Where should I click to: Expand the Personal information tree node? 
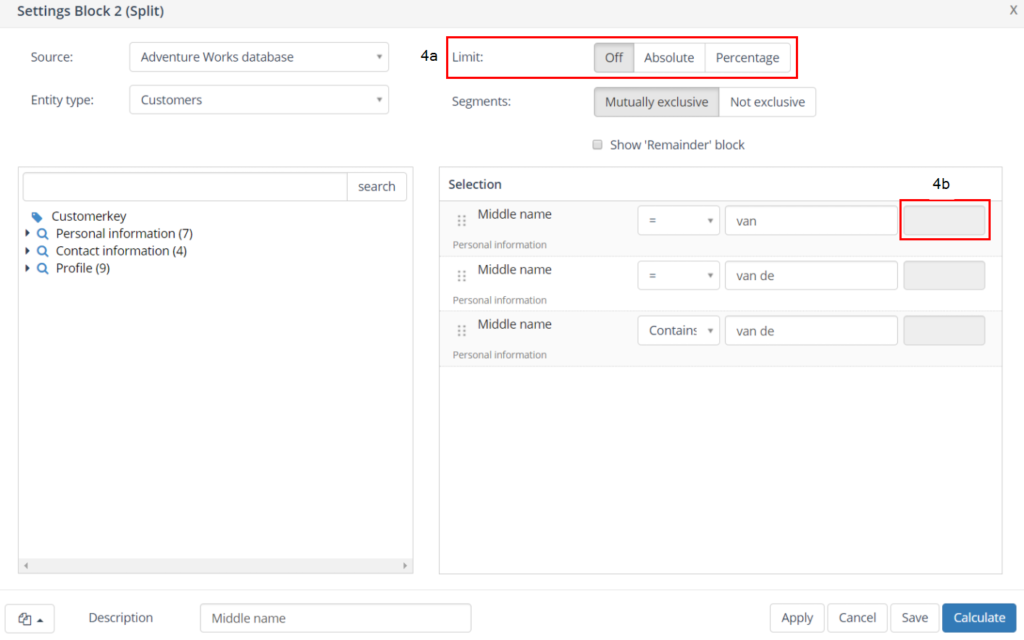28,234
